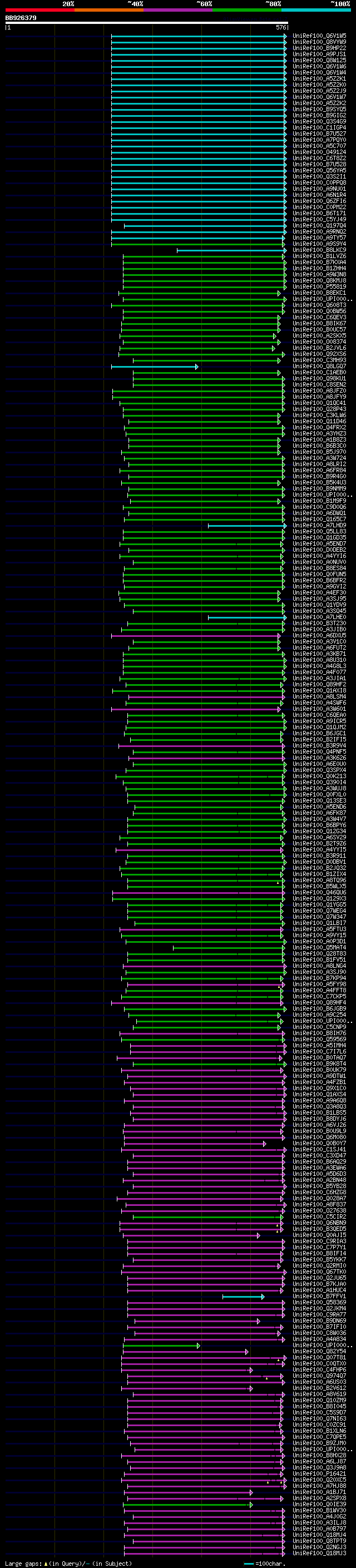Click hit label UniRef100_Q8TPT9

(x=319, y=1541)
